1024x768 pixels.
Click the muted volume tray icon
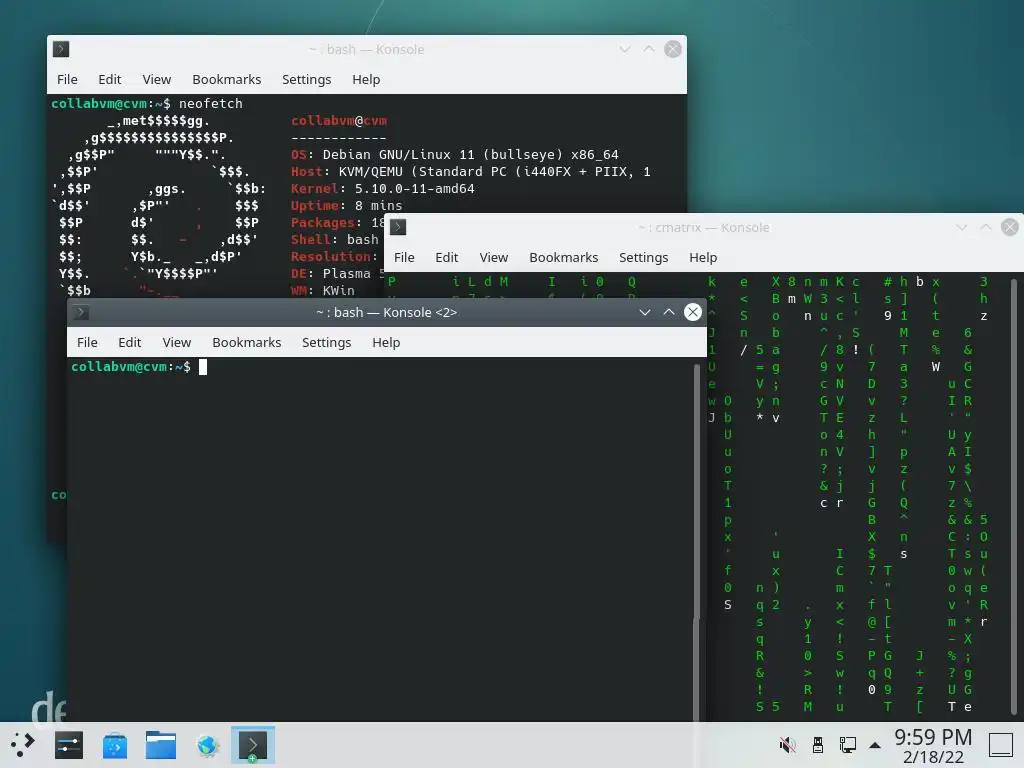(x=788, y=744)
